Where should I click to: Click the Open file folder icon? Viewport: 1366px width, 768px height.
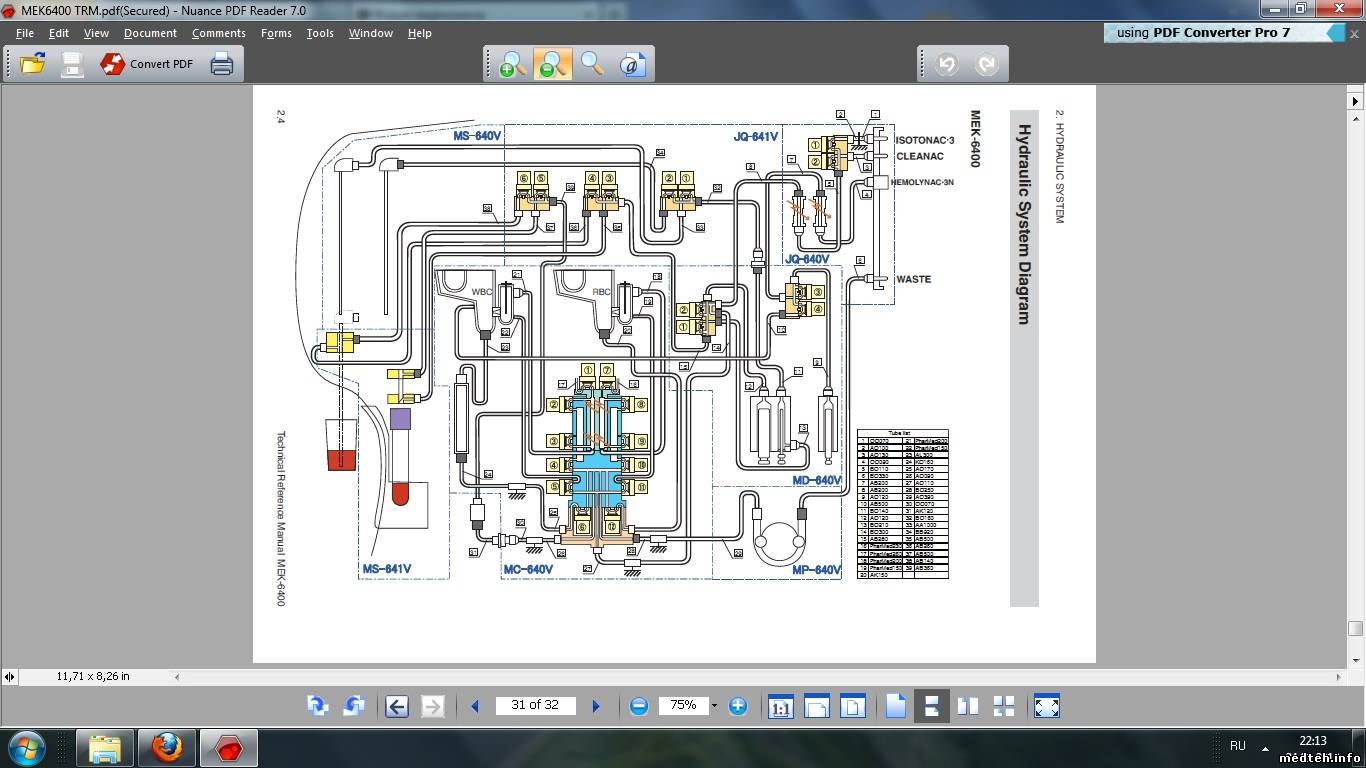tap(33, 64)
